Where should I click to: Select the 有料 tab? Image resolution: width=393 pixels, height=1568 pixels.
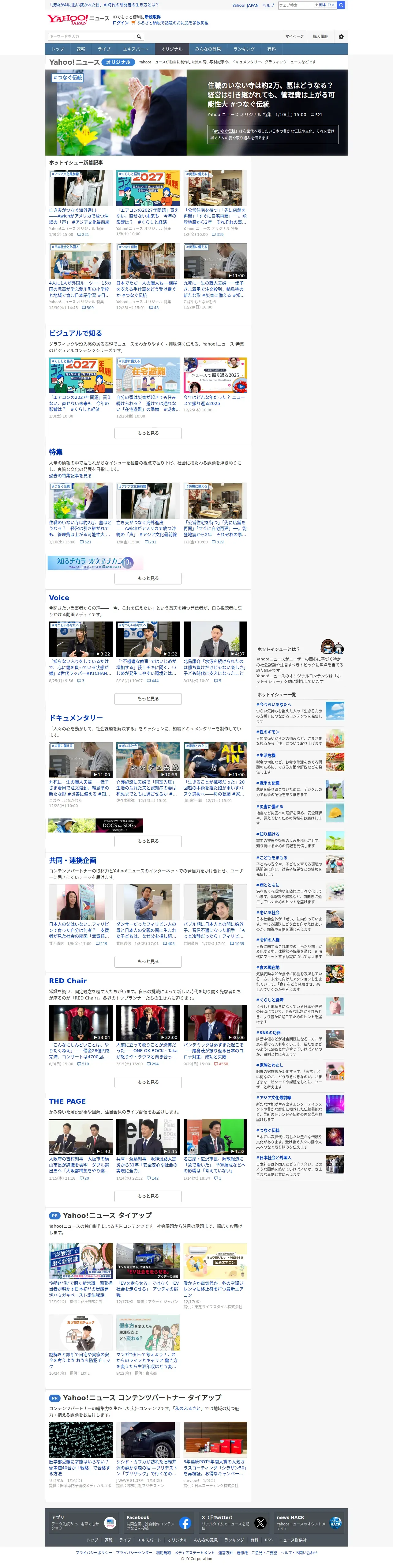coord(271,49)
